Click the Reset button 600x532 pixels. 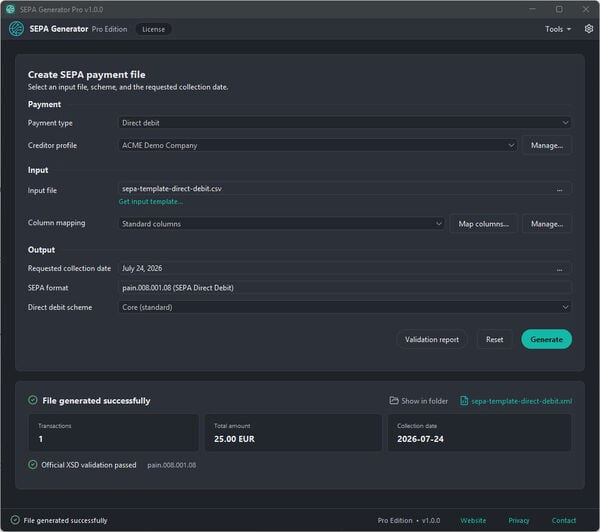pos(494,339)
